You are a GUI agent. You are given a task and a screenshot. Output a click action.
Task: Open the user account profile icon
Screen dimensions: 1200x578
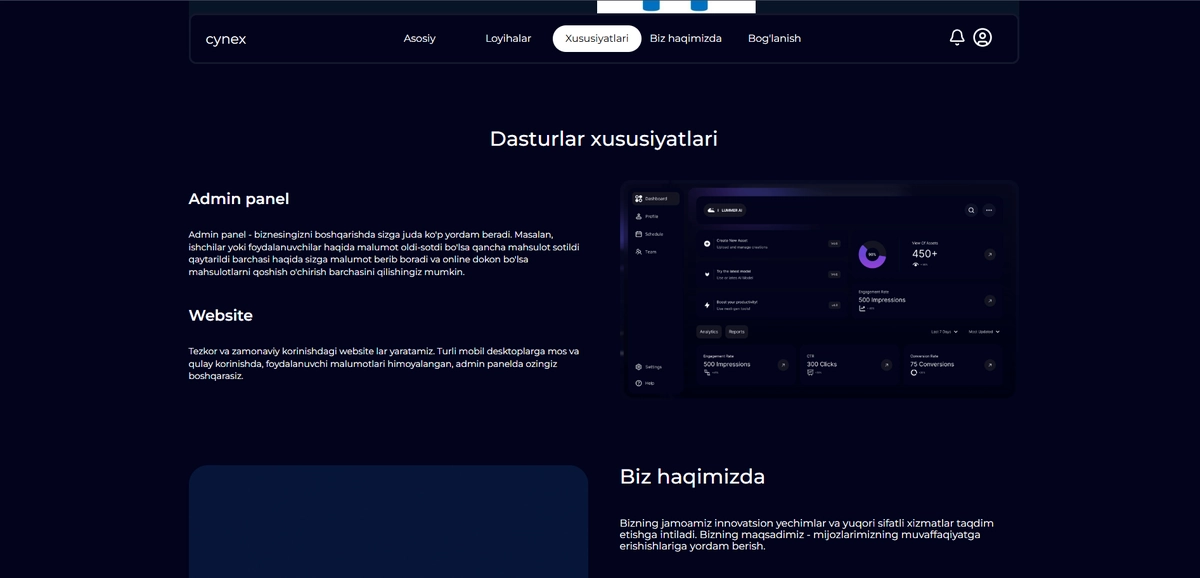click(982, 37)
